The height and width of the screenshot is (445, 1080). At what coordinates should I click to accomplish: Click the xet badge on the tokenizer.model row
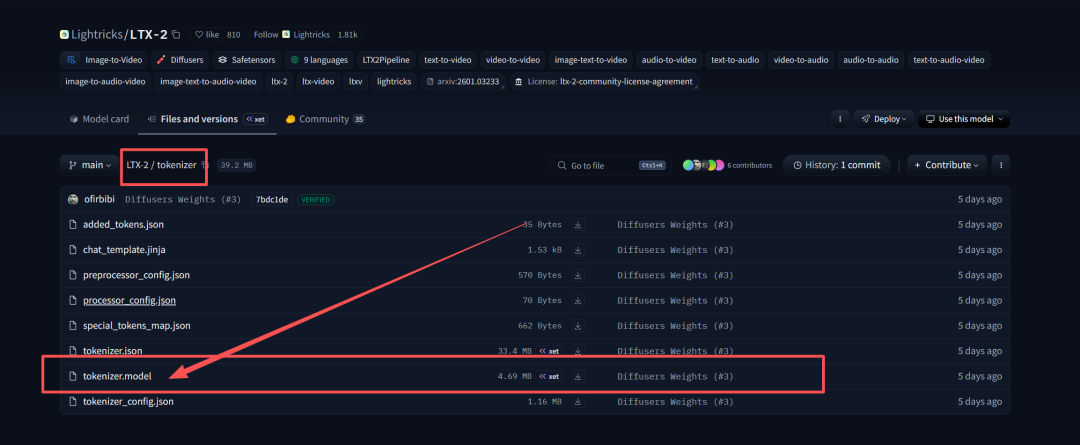(x=549, y=376)
